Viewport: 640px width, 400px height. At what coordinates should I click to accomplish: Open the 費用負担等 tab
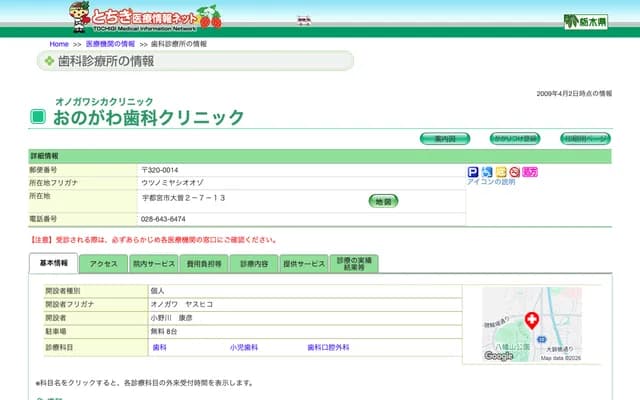click(204, 264)
